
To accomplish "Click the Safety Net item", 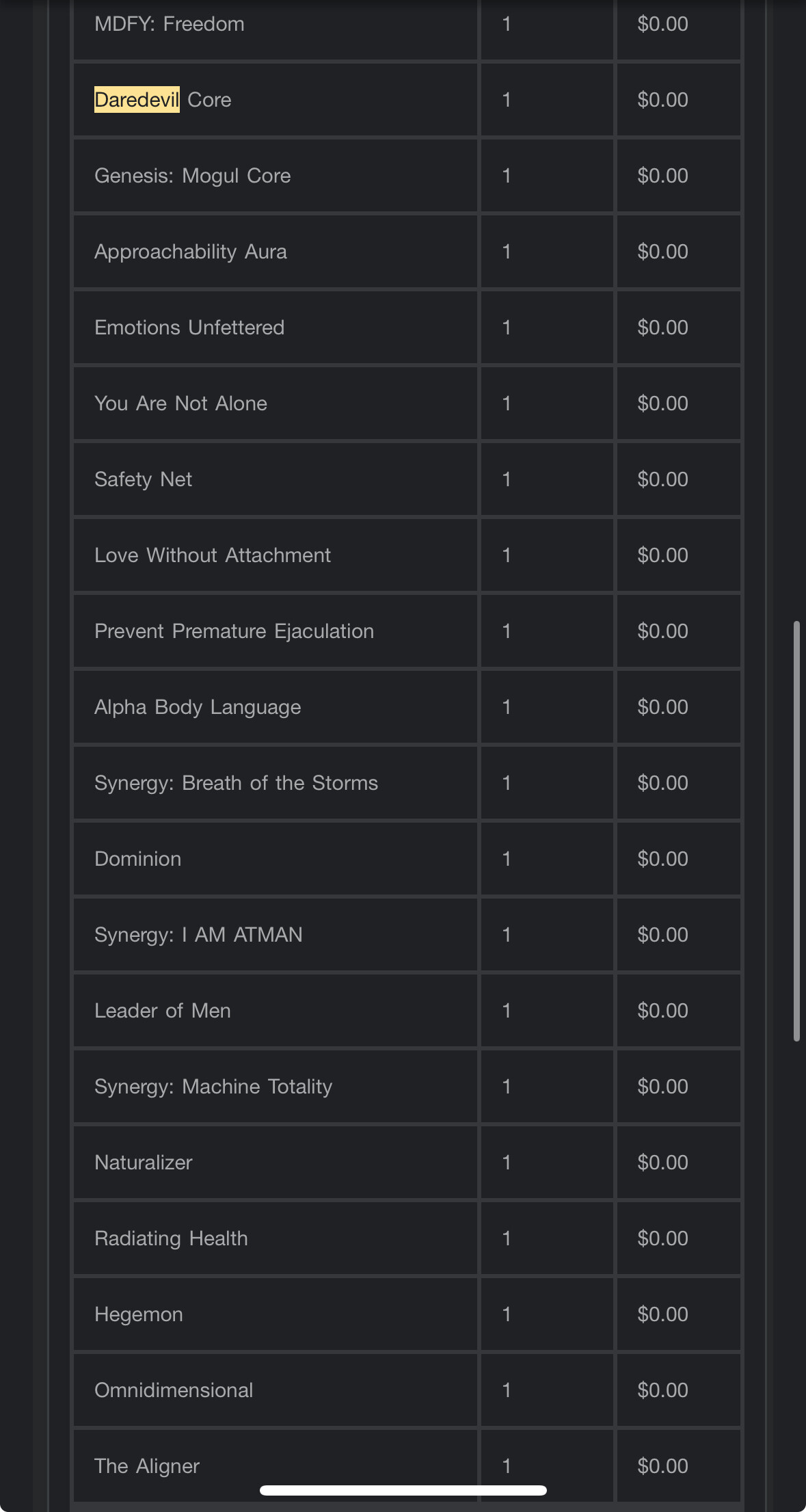I will (143, 479).
